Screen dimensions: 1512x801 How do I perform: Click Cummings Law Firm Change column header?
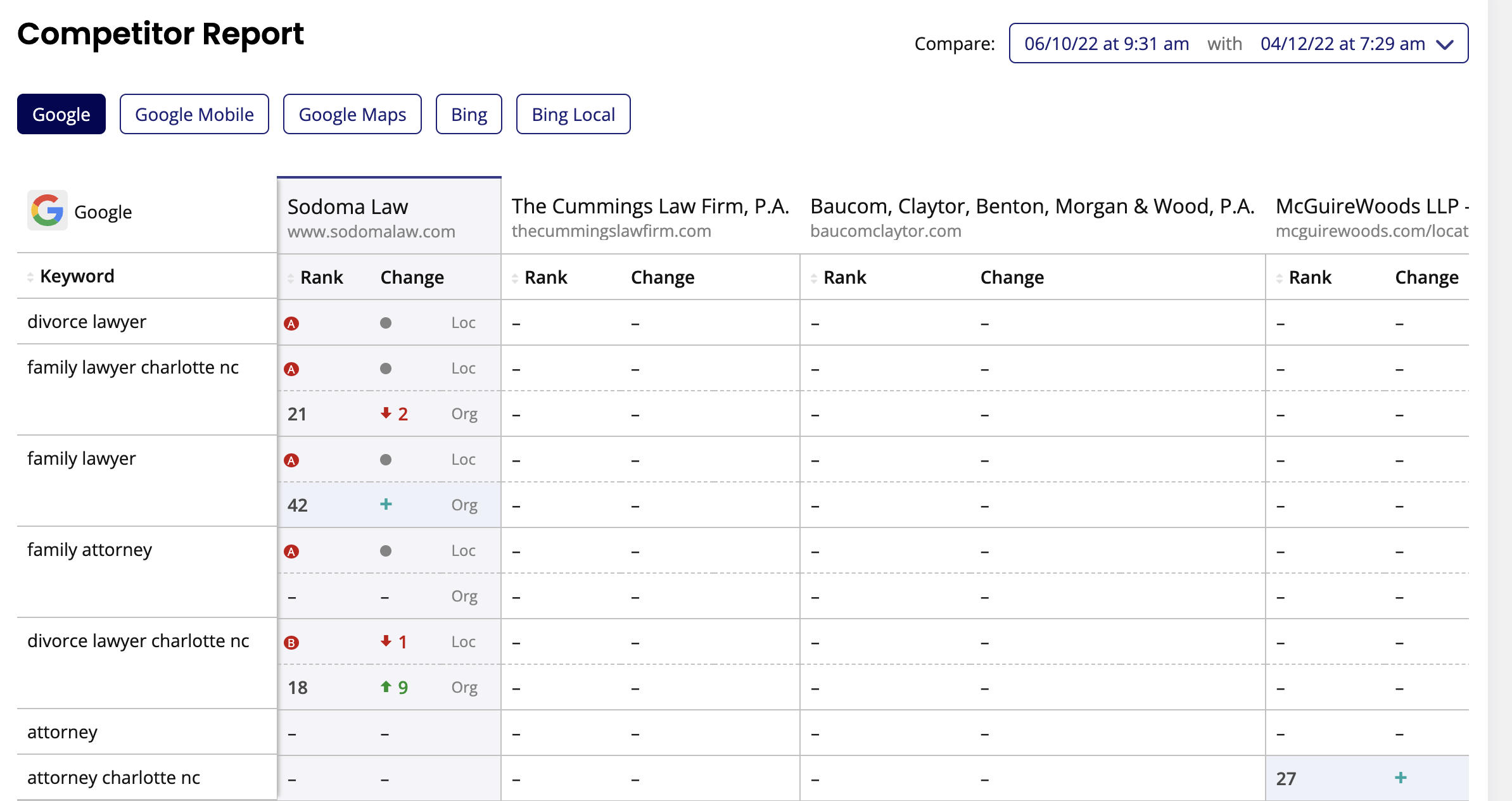coord(663,277)
